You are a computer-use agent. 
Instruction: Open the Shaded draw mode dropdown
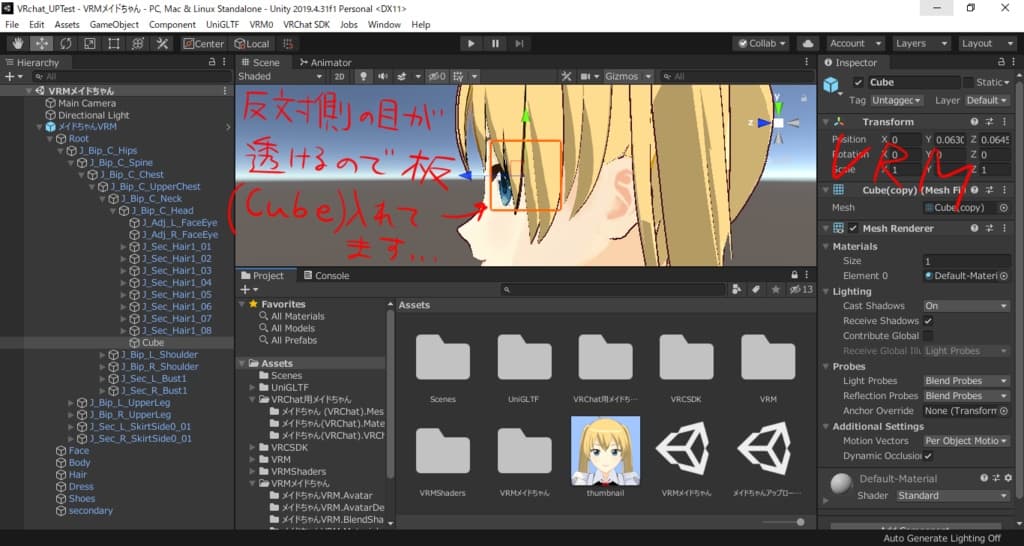coord(281,76)
